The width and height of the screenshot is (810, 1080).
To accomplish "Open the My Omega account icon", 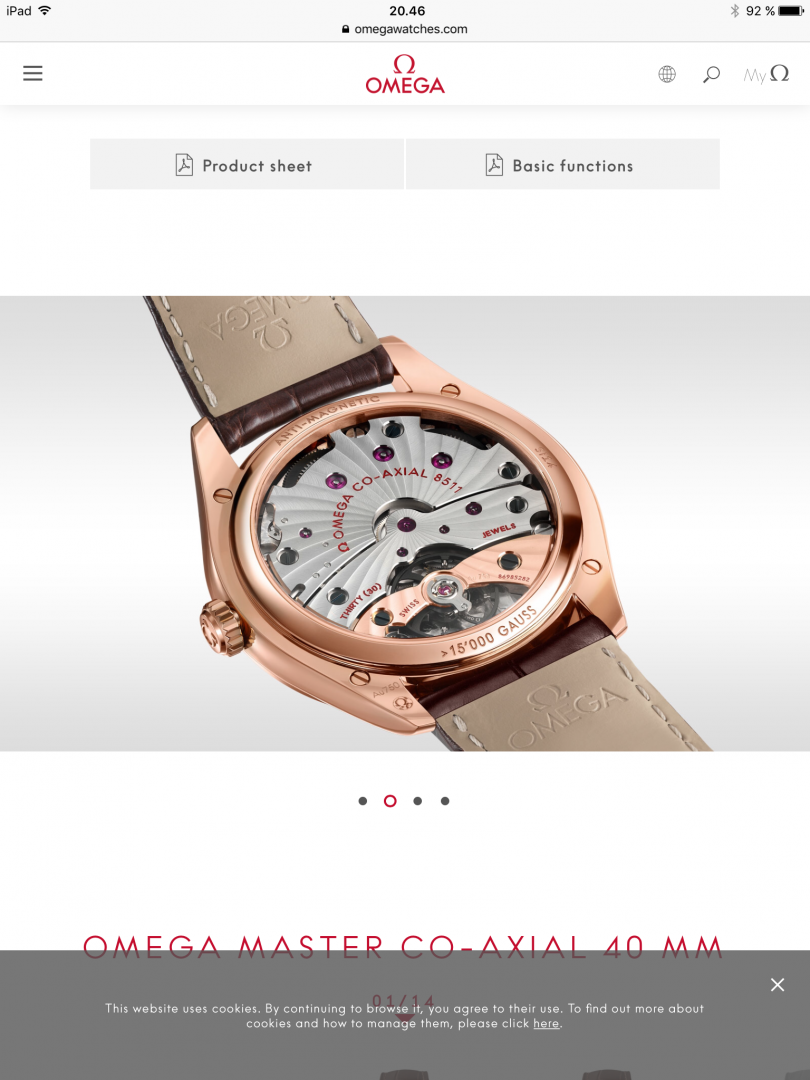I will pyautogui.click(x=766, y=74).
